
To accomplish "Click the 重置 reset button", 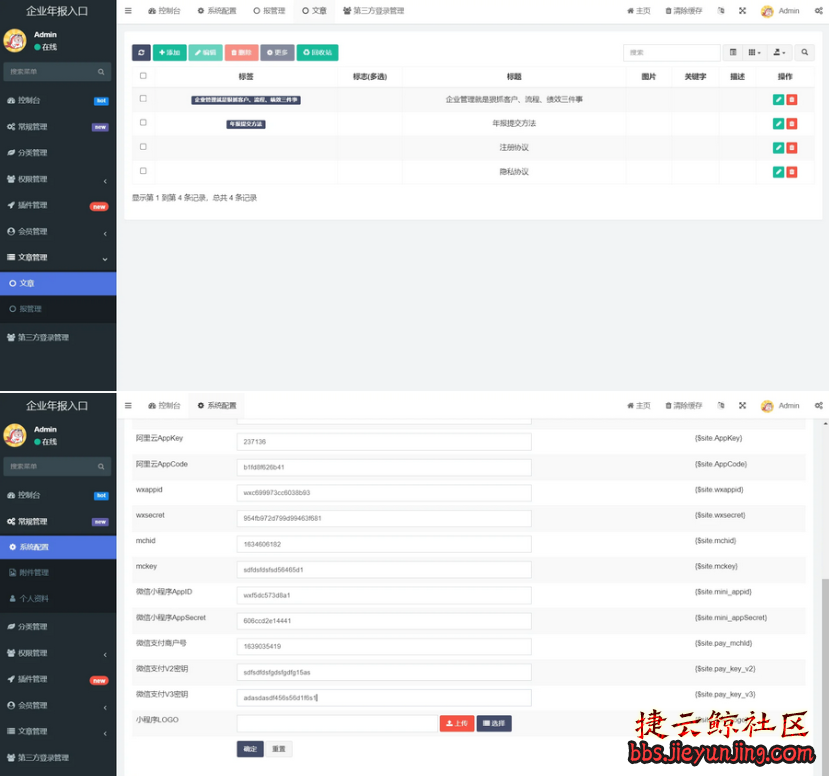I will 279,749.
